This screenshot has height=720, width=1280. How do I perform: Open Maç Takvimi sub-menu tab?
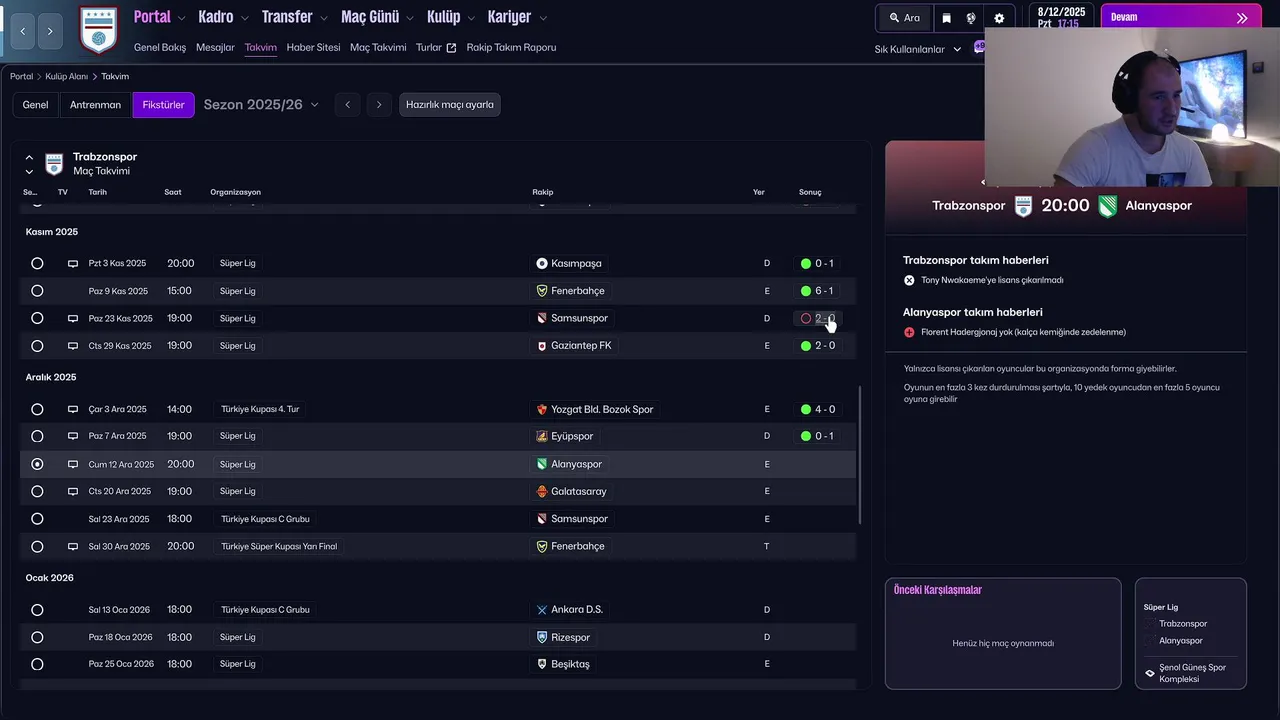tap(378, 47)
